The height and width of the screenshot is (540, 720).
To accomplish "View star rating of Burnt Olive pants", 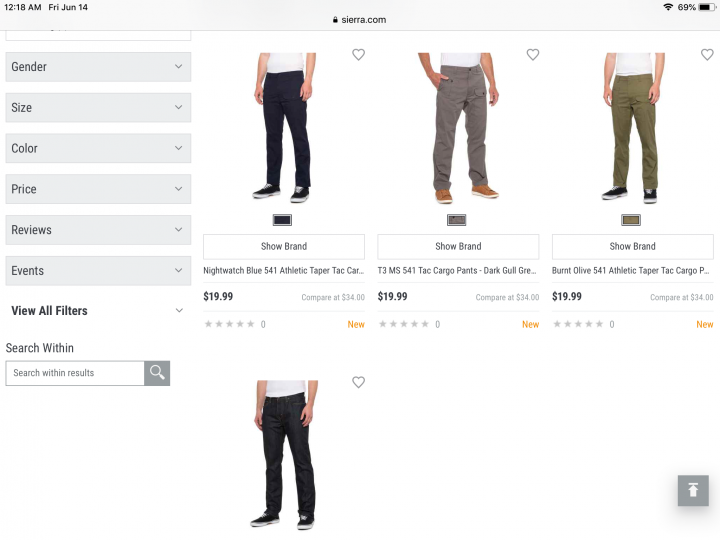I will [579, 324].
